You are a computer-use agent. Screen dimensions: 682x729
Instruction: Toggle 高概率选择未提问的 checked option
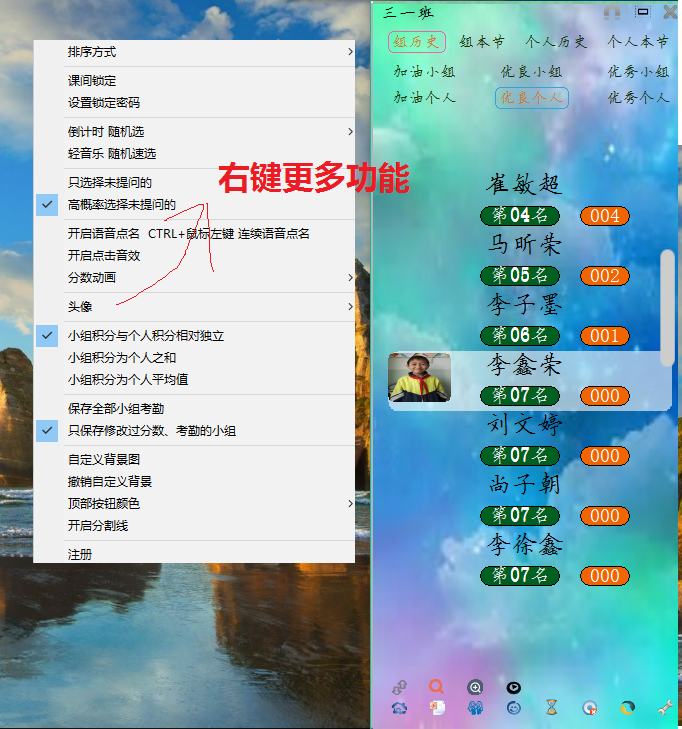tap(195, 205)
